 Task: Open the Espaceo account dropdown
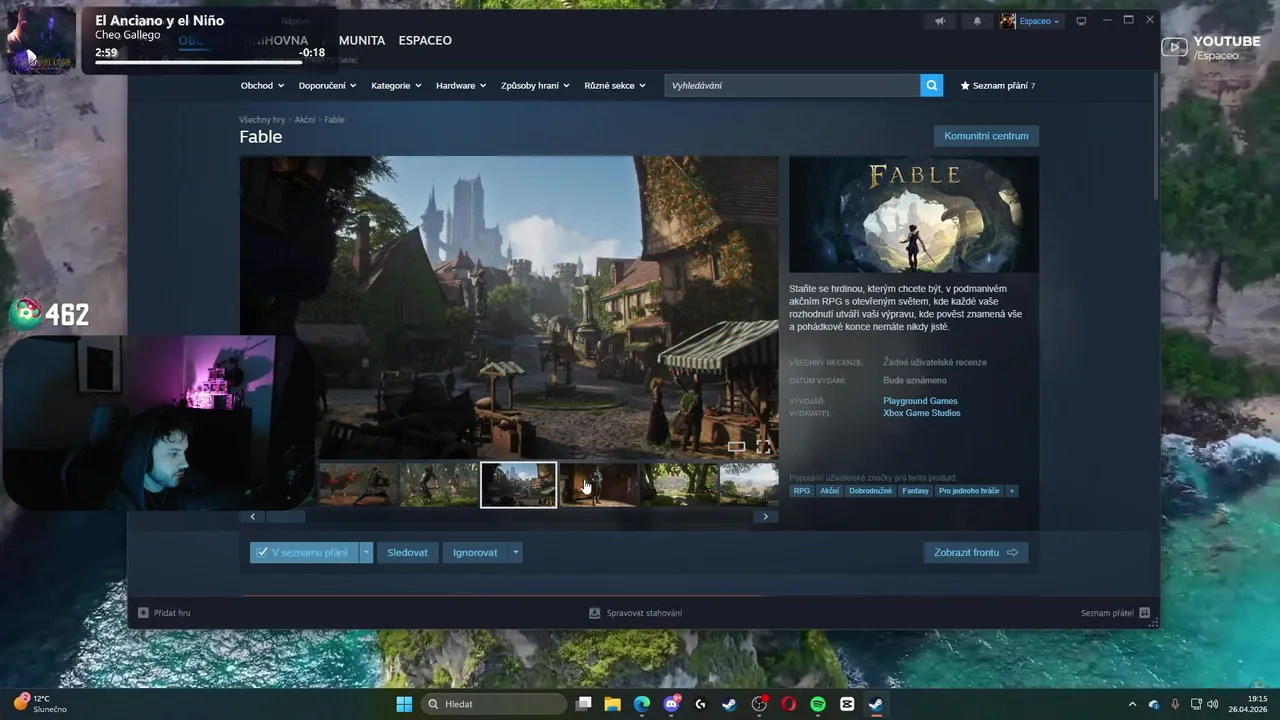point(1039,21)
